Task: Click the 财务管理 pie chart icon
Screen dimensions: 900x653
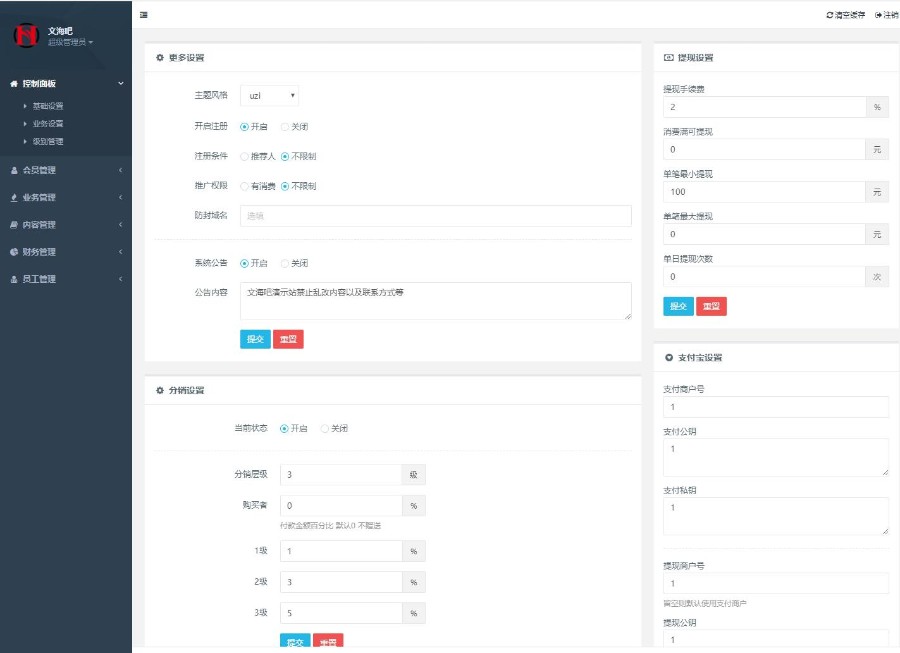Action: 14,252
